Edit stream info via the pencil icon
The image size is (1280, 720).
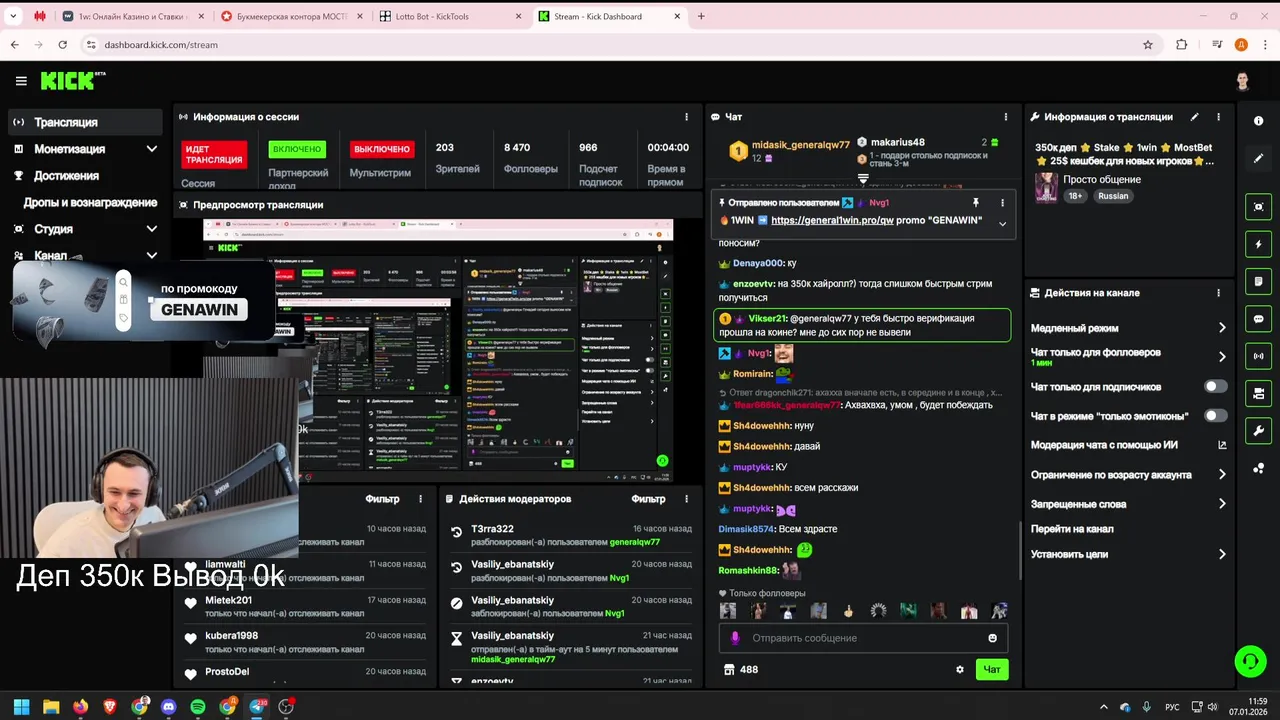pos(1194,117)
